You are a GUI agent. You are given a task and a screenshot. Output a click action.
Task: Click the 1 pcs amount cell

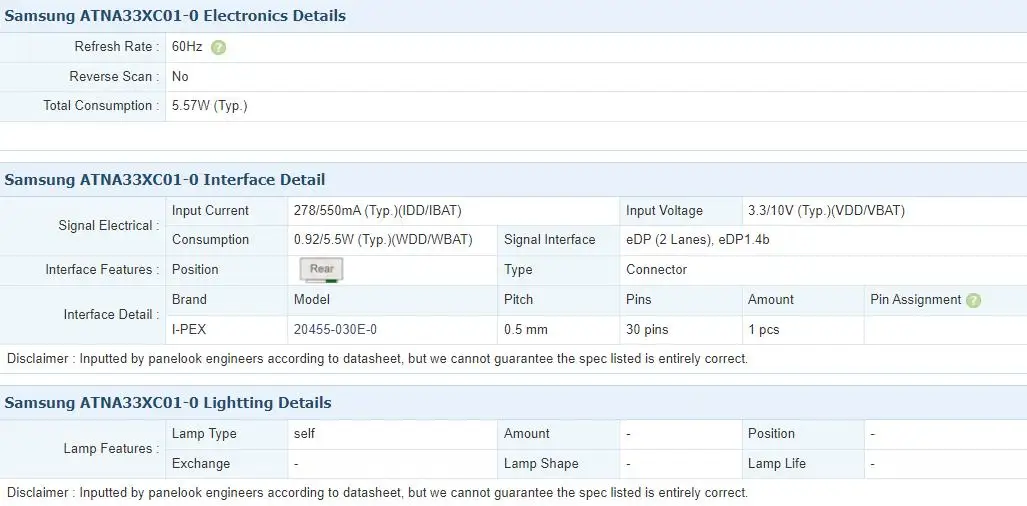click(x=764, y=329)
